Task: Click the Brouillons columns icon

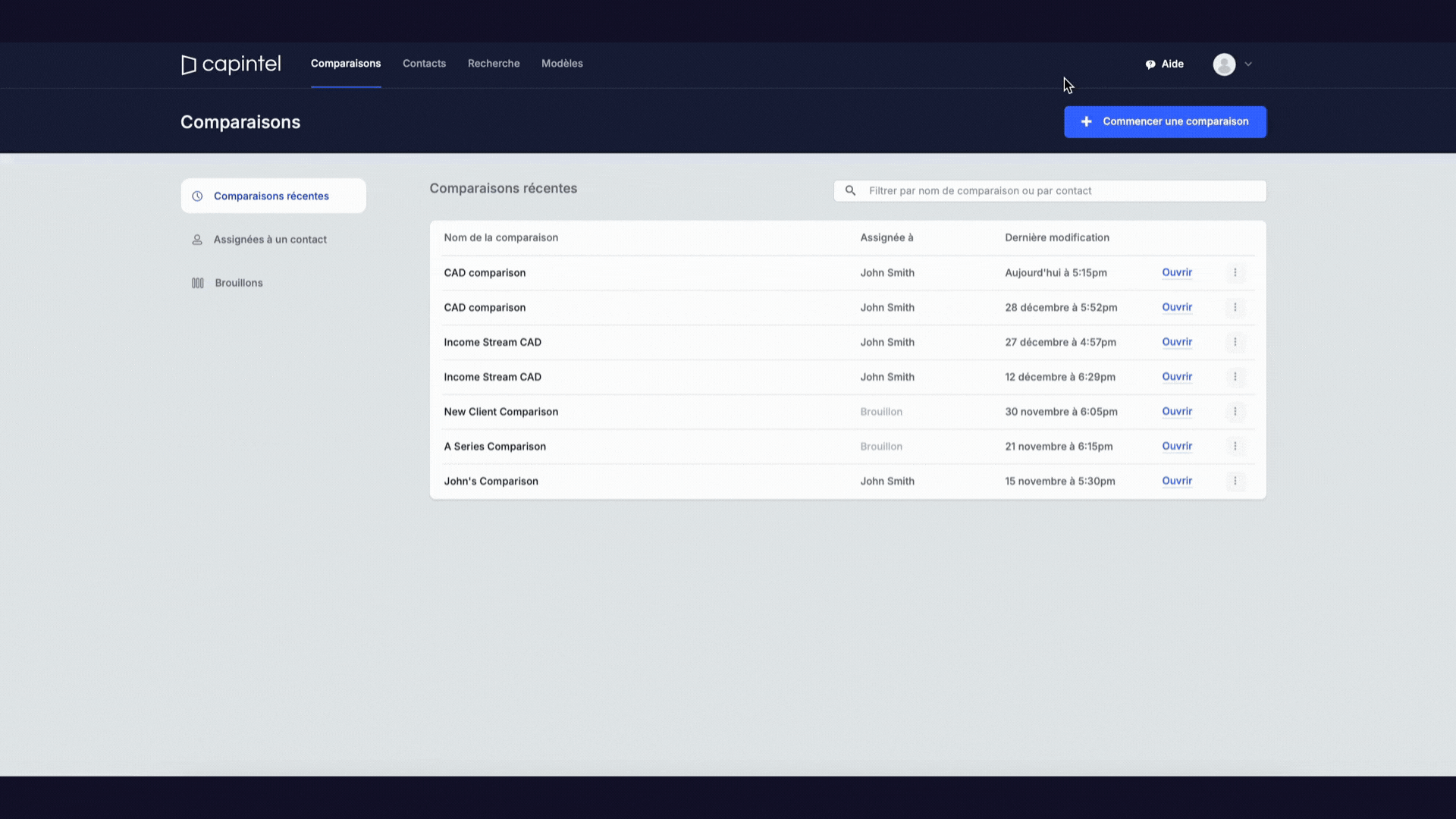Action: (198, 283)
